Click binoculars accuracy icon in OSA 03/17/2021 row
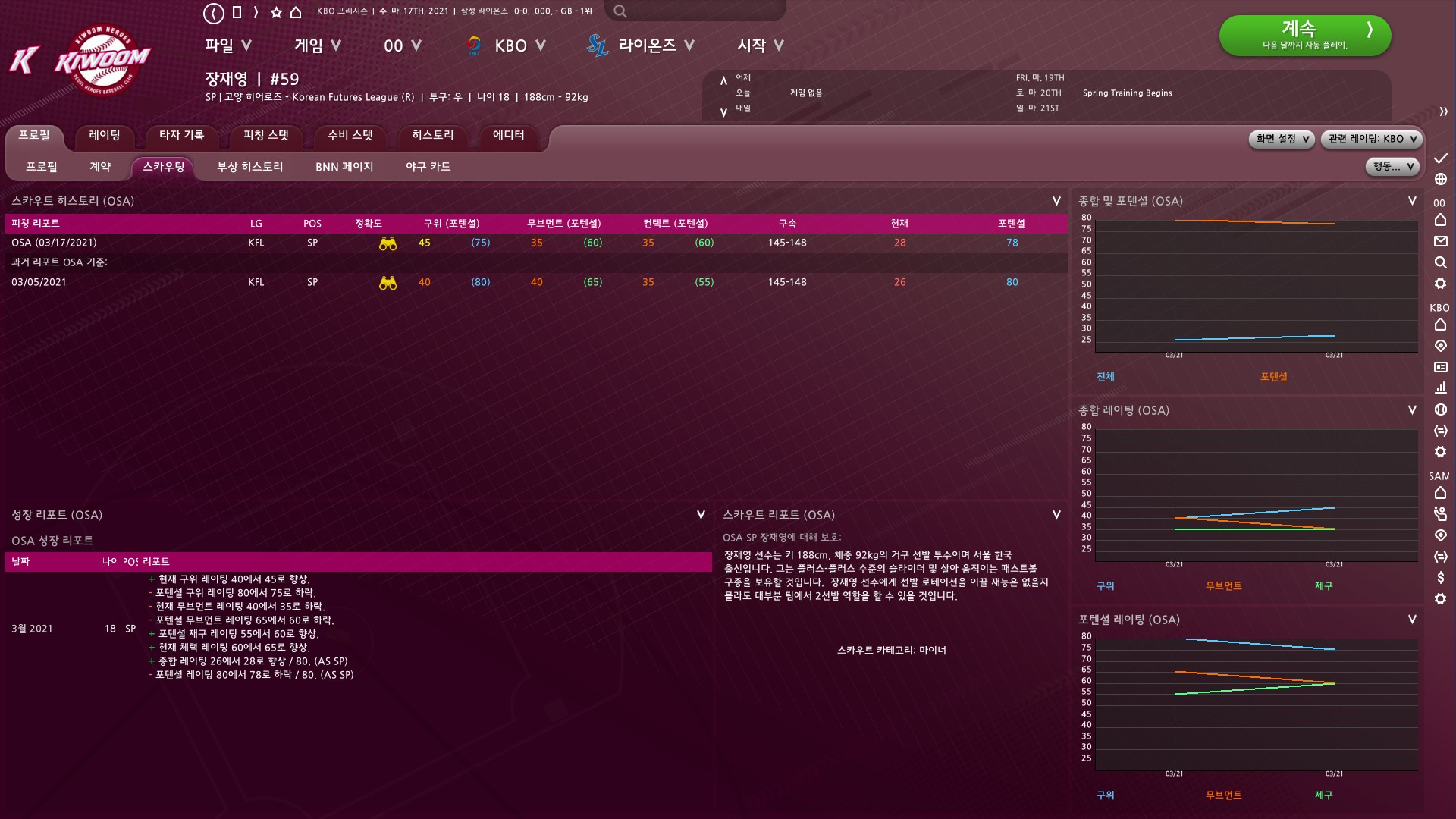This screenshot has width=1456, height=819. point(388,243)
